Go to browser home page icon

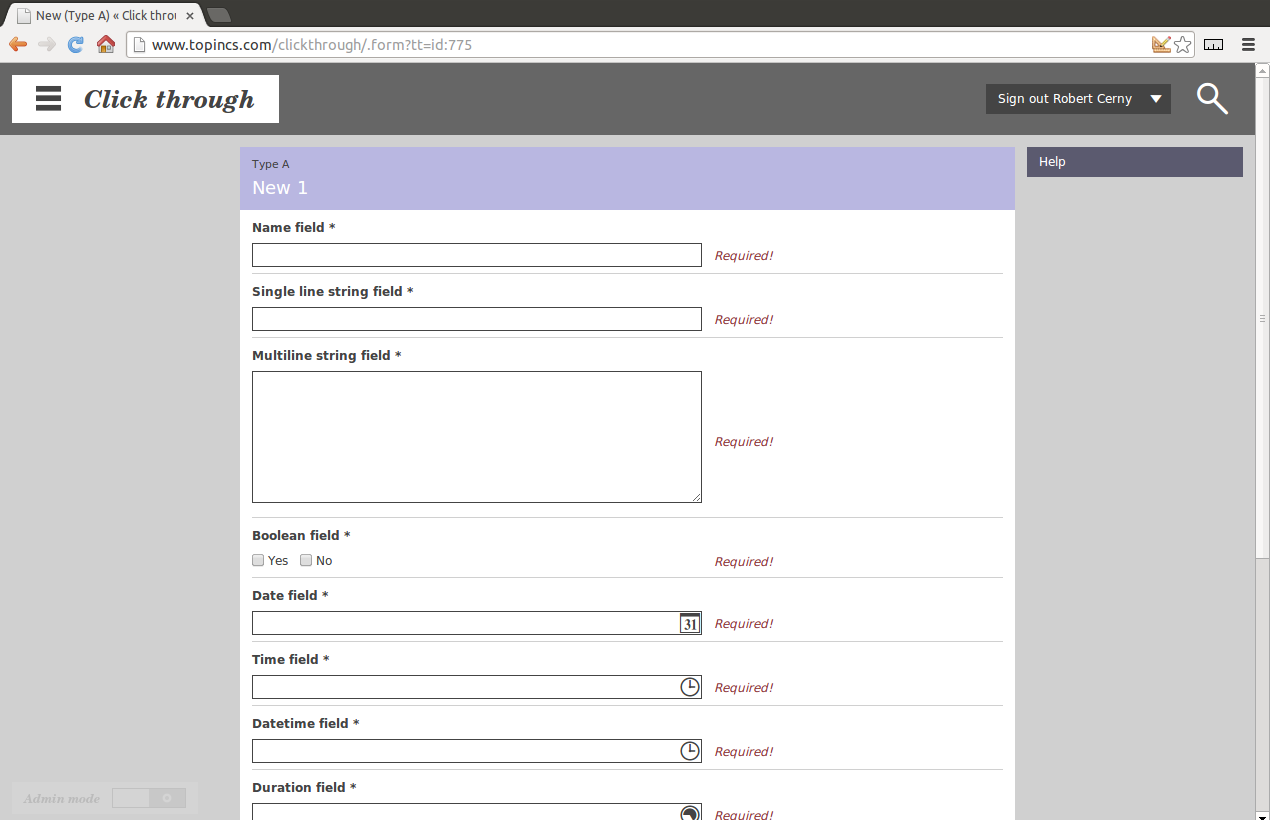[x=105, y=44]
